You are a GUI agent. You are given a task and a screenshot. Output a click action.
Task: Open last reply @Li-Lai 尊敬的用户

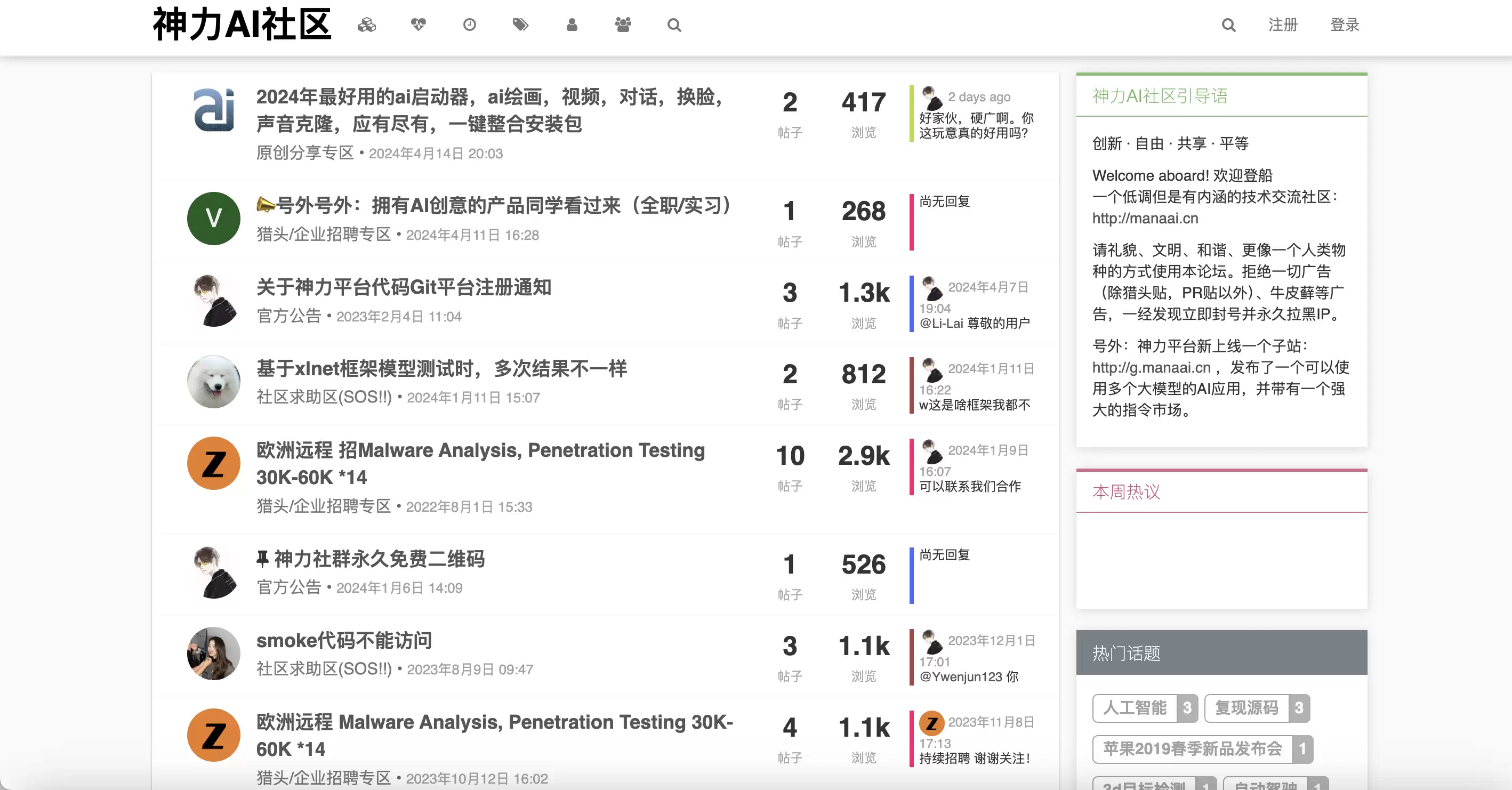pyautogui.click(x=975, y=324)
